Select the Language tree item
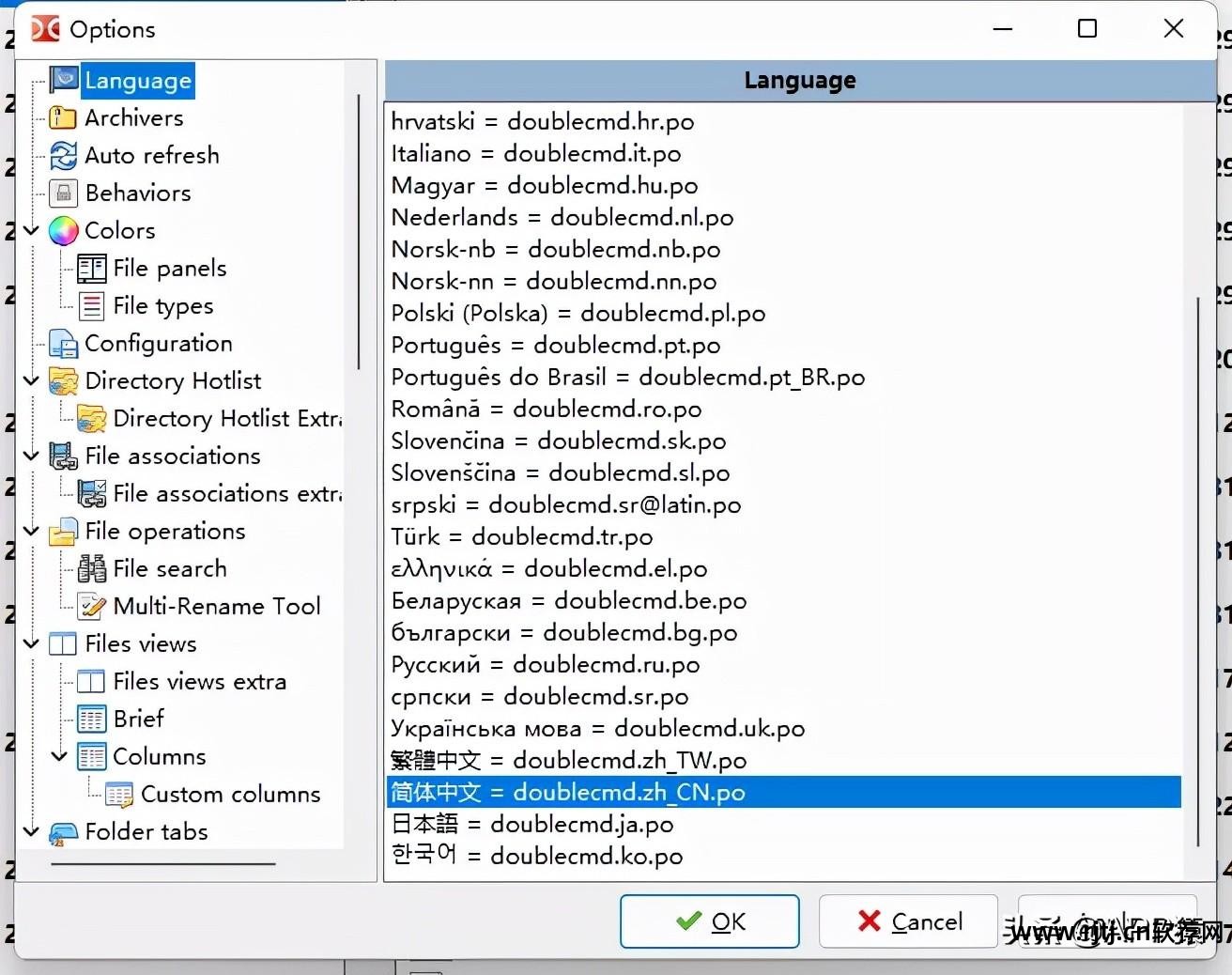This screenshot has height=975, width=1232. tap(138, 81)
